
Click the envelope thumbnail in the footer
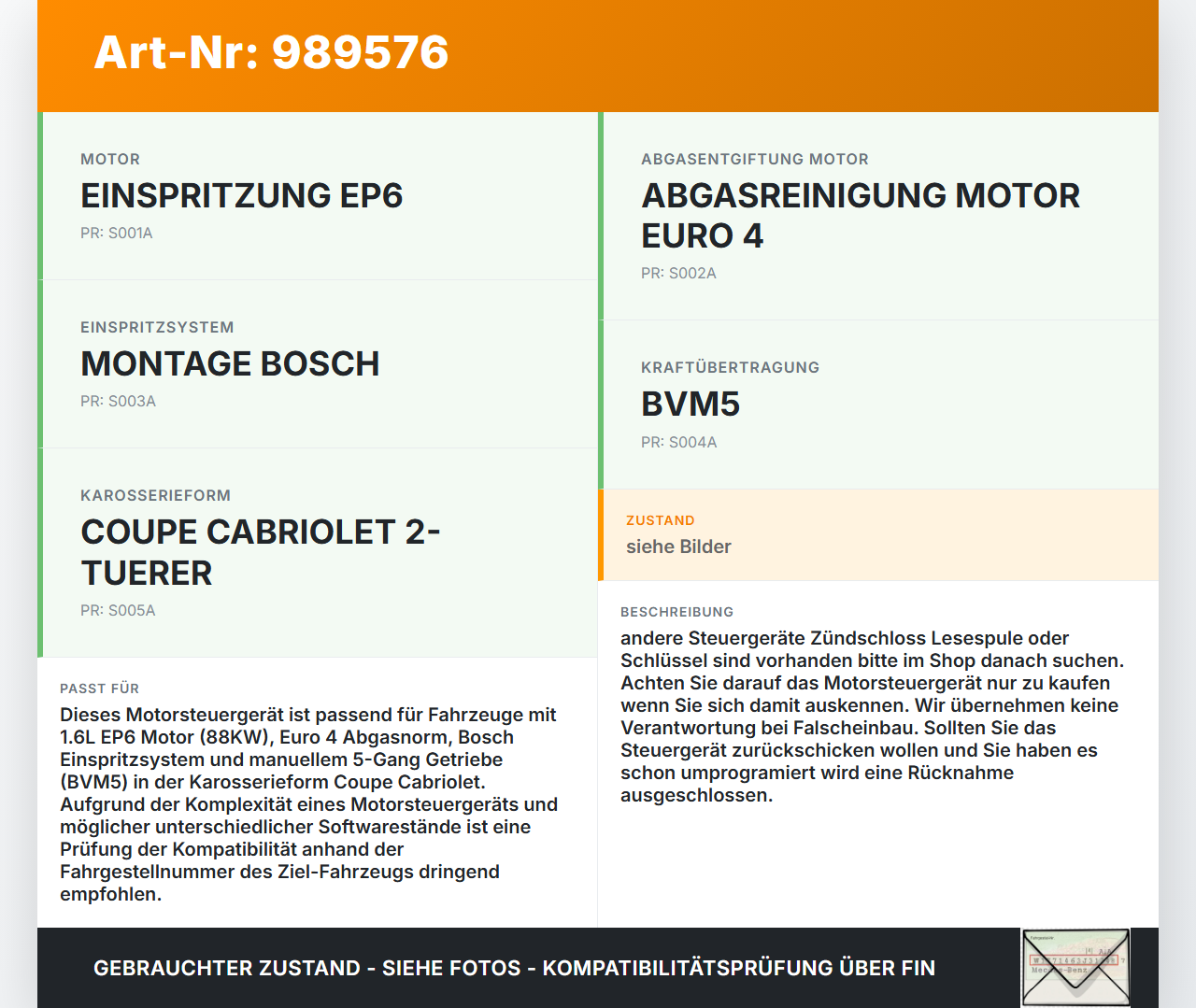coord(1075,968)
